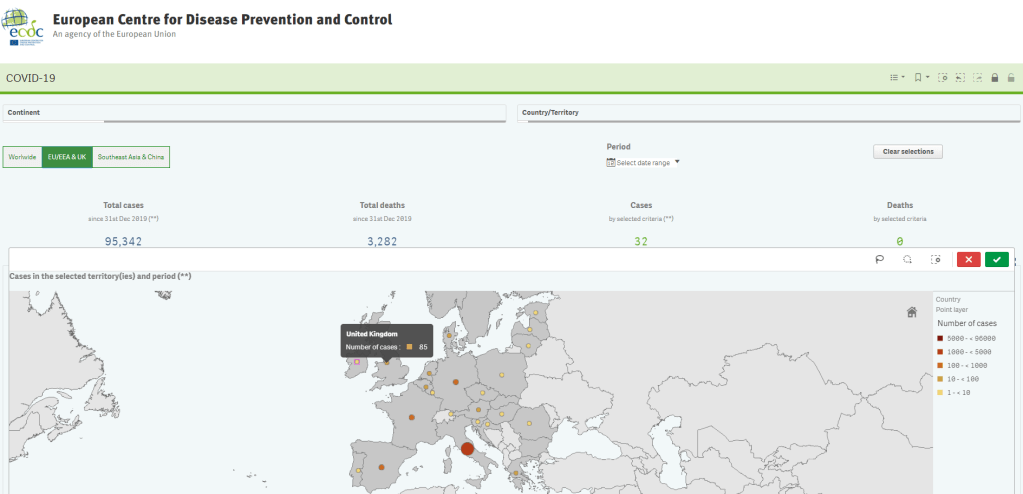
Task: Select Southeast Asia & China tab
Action: pyautogui.click(x=130, y=157)
